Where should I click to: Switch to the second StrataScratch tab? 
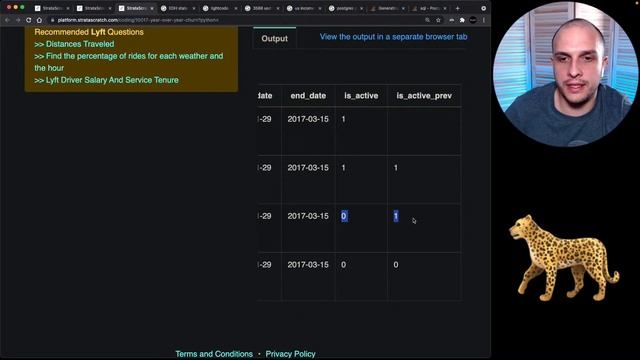pyautogui.click(x=94, y=8)
